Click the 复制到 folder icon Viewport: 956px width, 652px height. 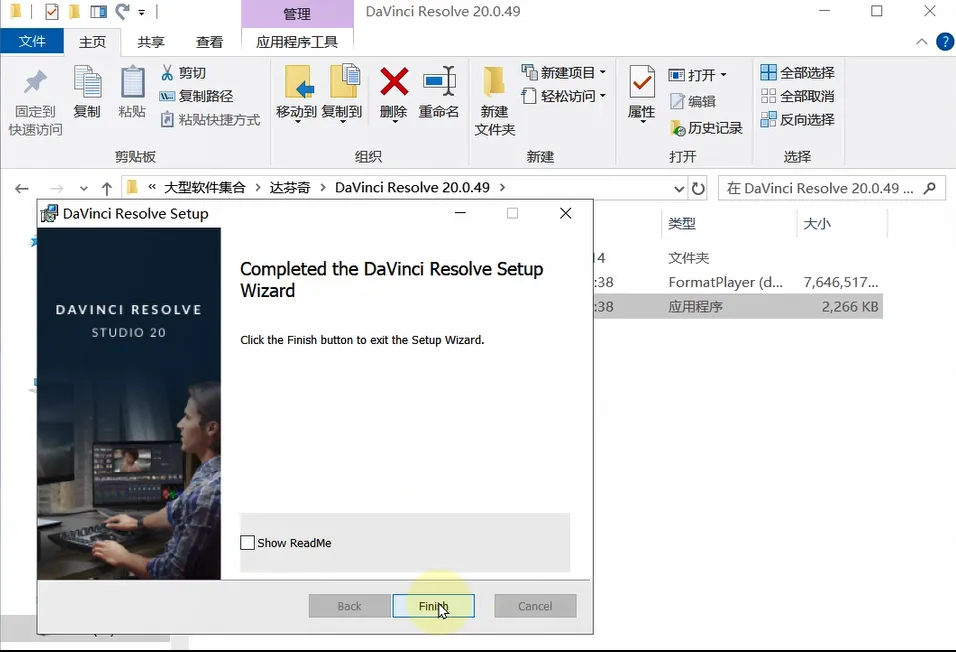[344, 81]
